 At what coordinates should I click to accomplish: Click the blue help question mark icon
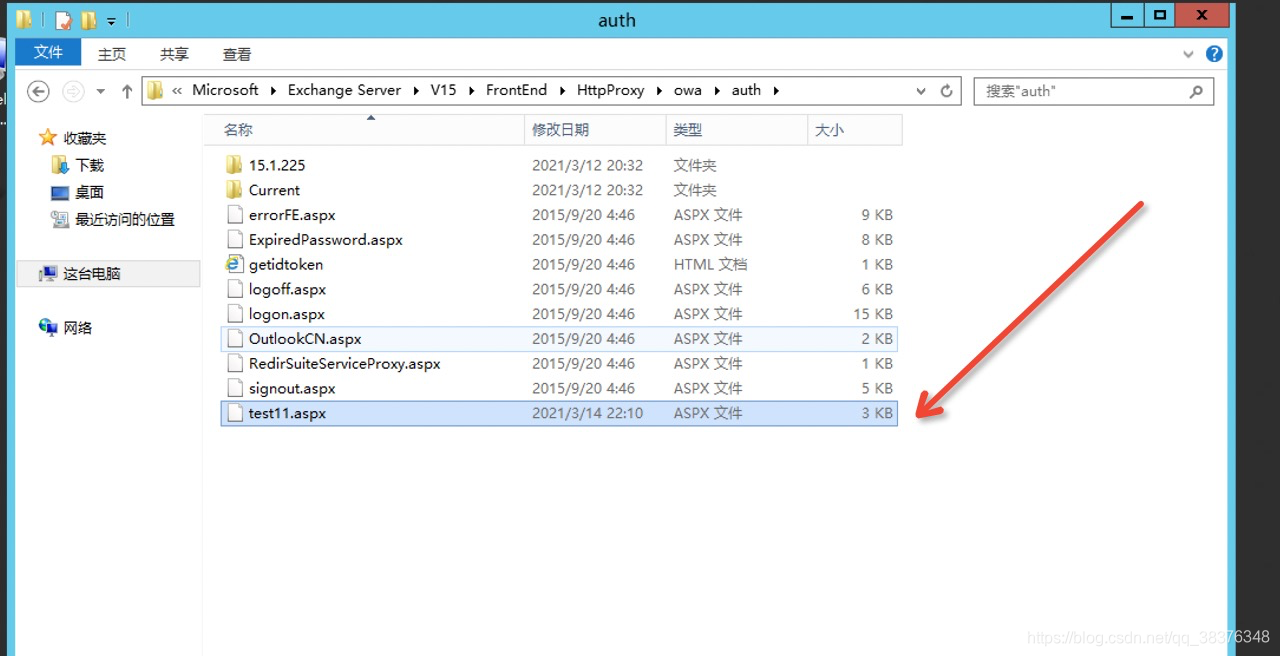1214,54
